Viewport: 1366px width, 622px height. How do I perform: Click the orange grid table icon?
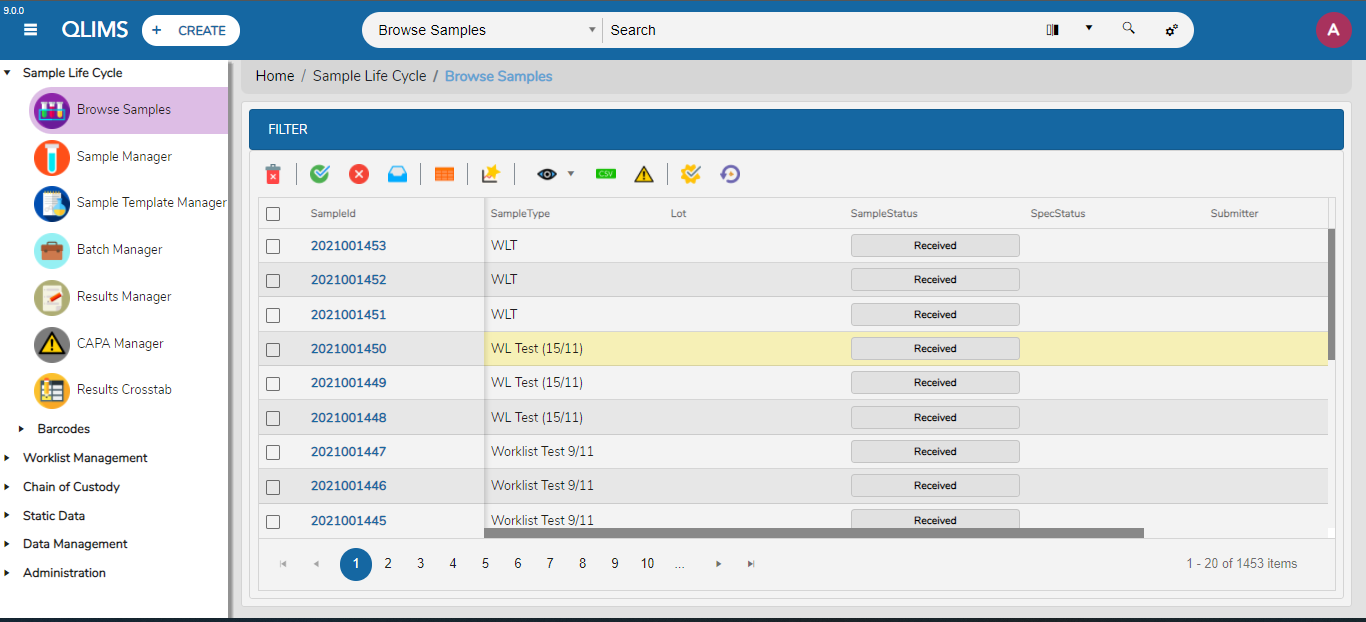pyautogui.click(x=444, y=174)
